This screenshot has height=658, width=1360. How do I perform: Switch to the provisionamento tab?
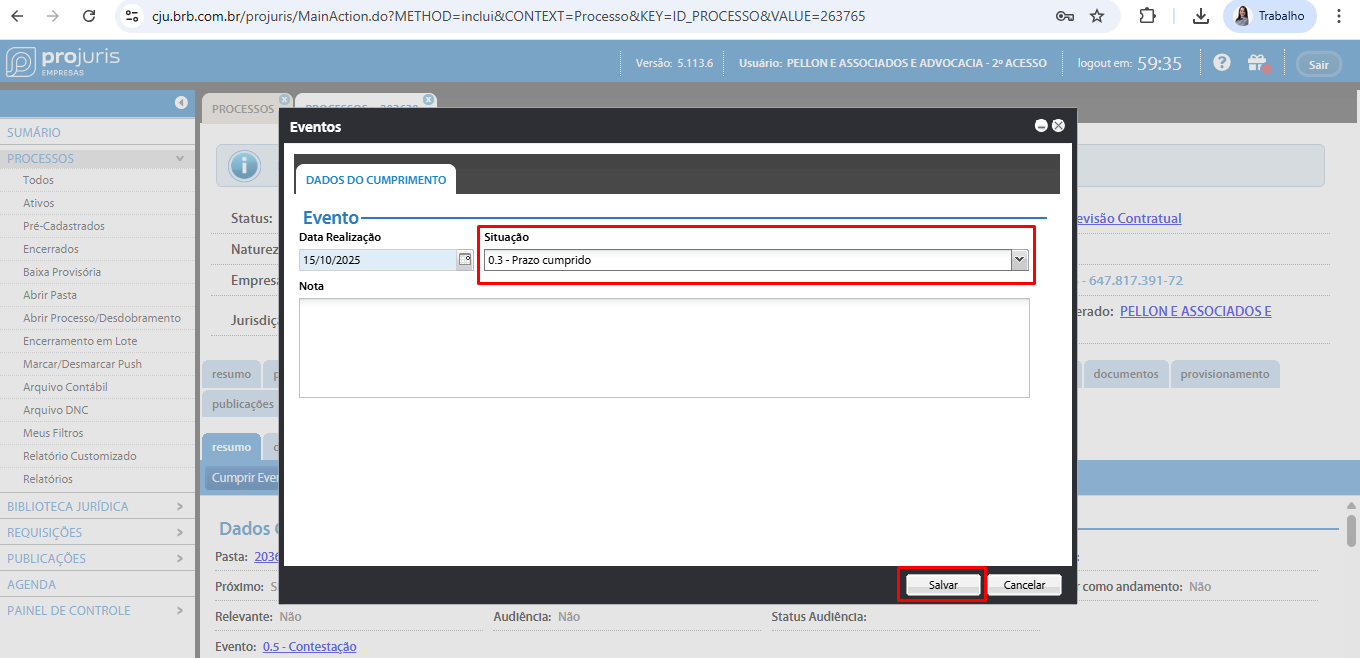1224,374
